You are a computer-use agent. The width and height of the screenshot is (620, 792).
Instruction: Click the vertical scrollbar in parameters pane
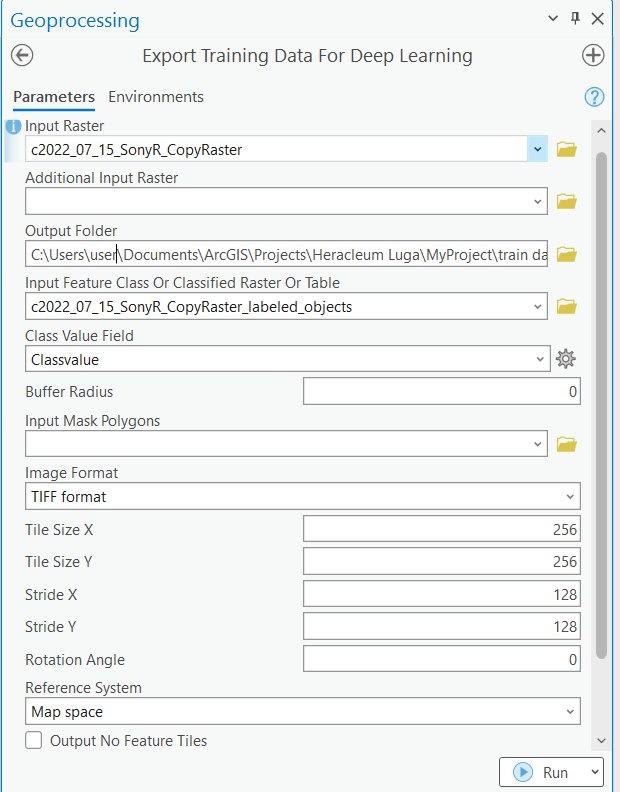pos(600,400)
